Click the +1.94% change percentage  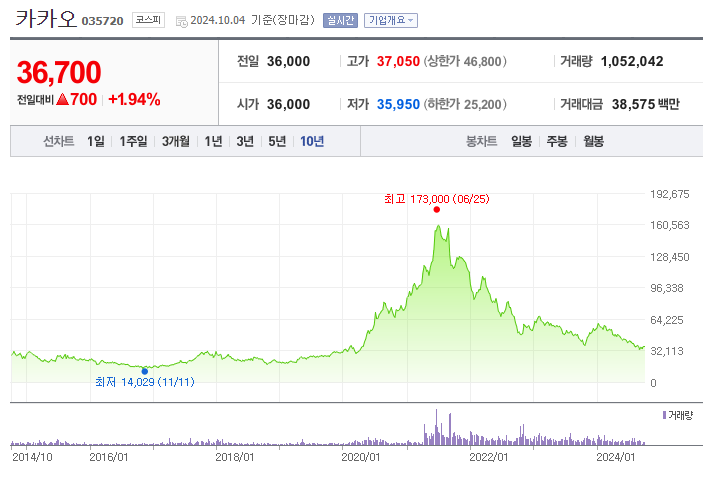point(135,100)
